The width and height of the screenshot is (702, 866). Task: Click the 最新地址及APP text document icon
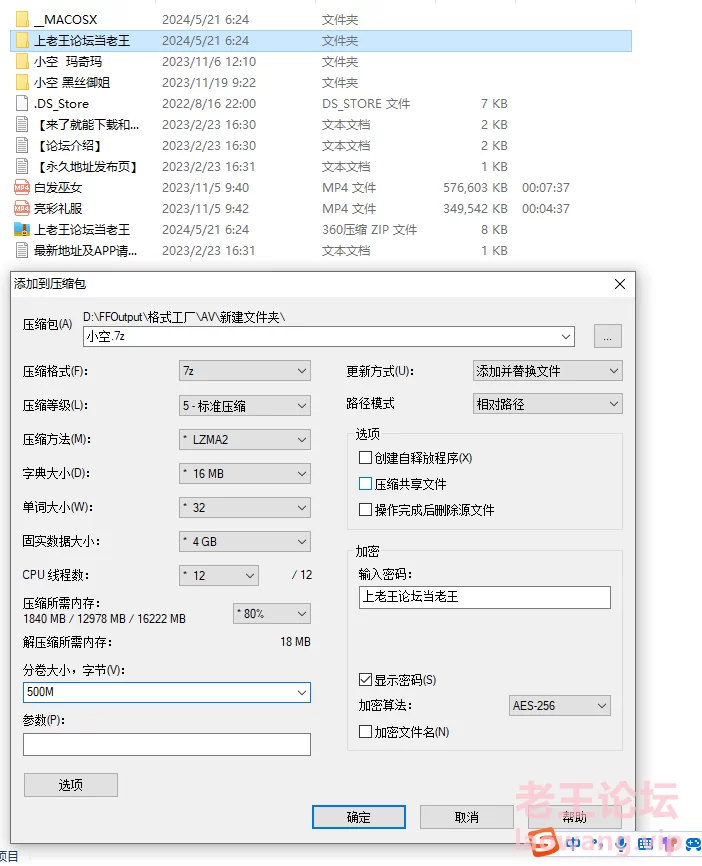[x=22, y=251]
